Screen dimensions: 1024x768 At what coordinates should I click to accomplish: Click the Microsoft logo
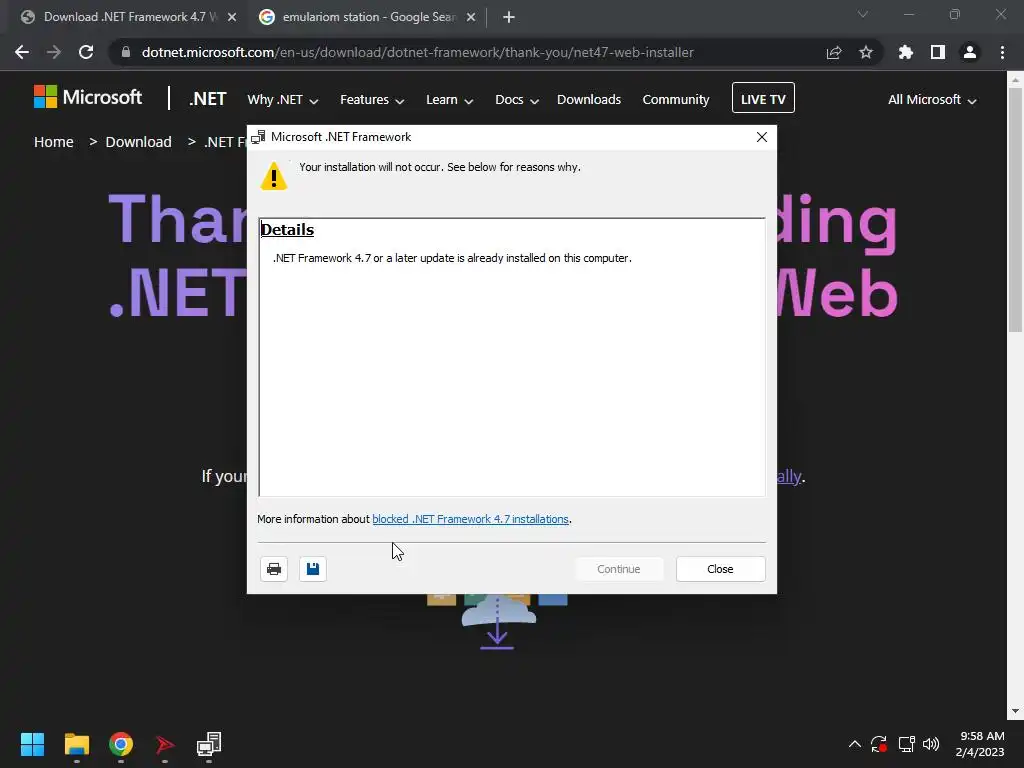pos(88,97)
